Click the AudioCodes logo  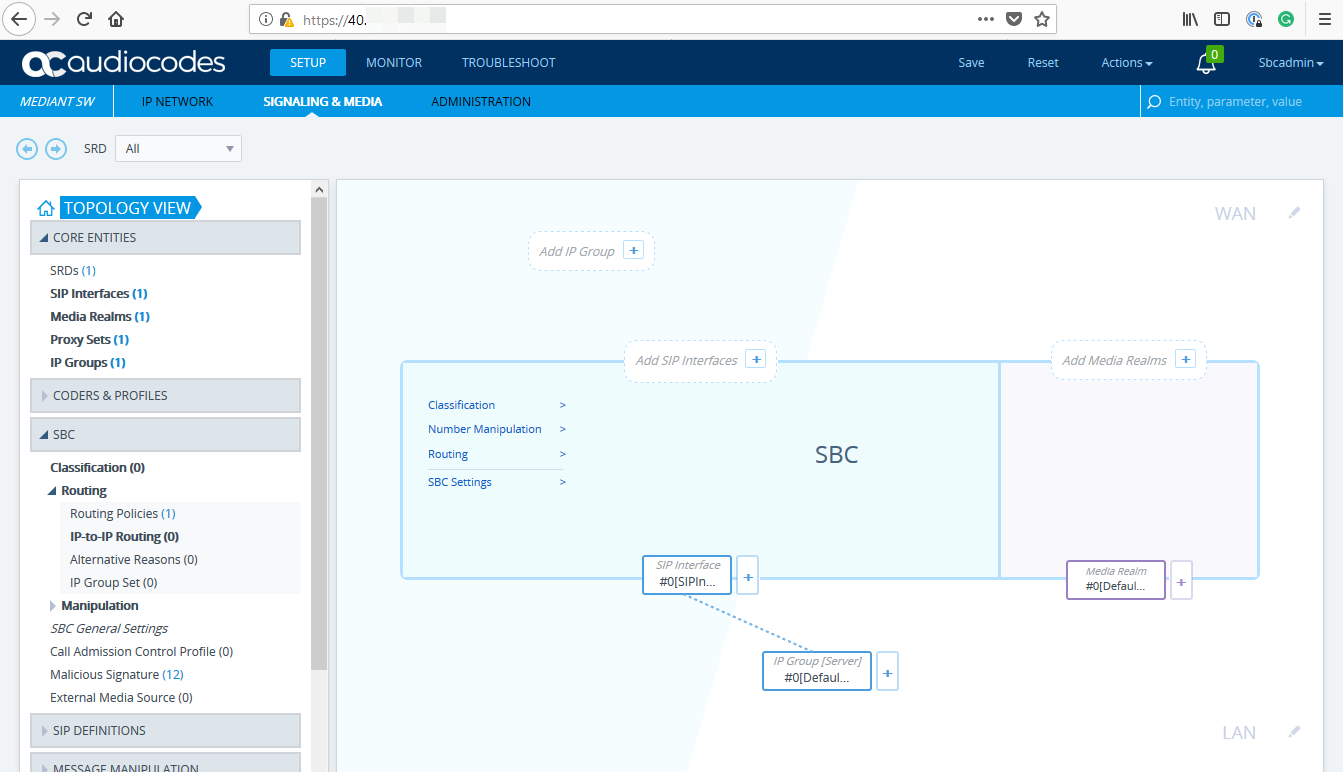(124, 62)
